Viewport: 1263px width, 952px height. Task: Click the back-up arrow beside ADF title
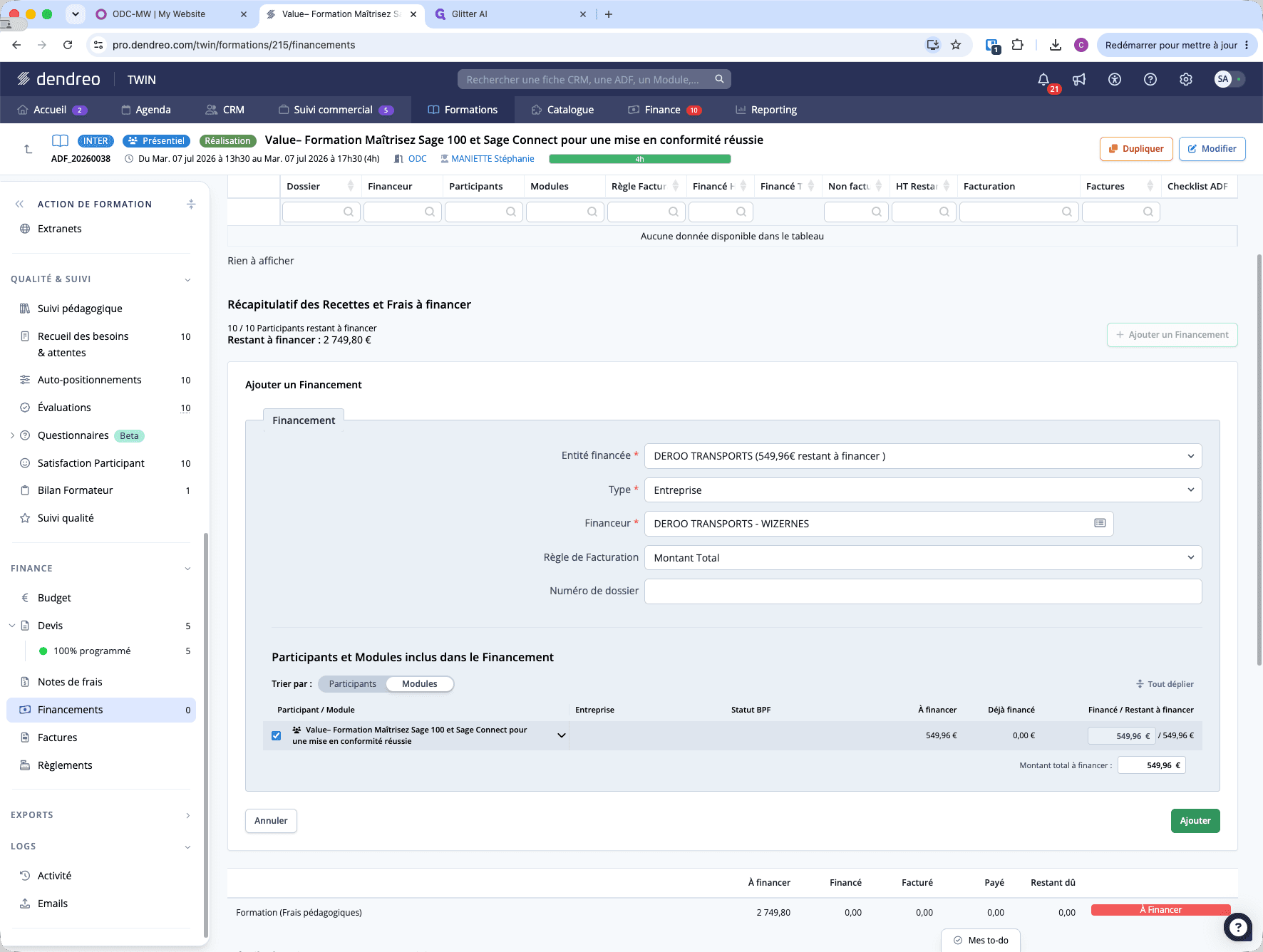(x=28, y=149)
